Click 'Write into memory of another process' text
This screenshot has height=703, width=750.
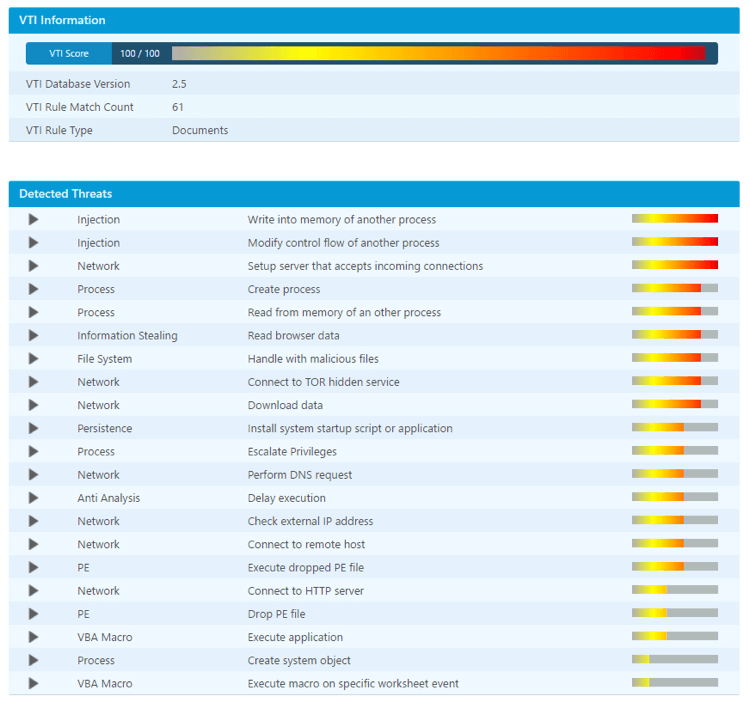click(342, 220)
